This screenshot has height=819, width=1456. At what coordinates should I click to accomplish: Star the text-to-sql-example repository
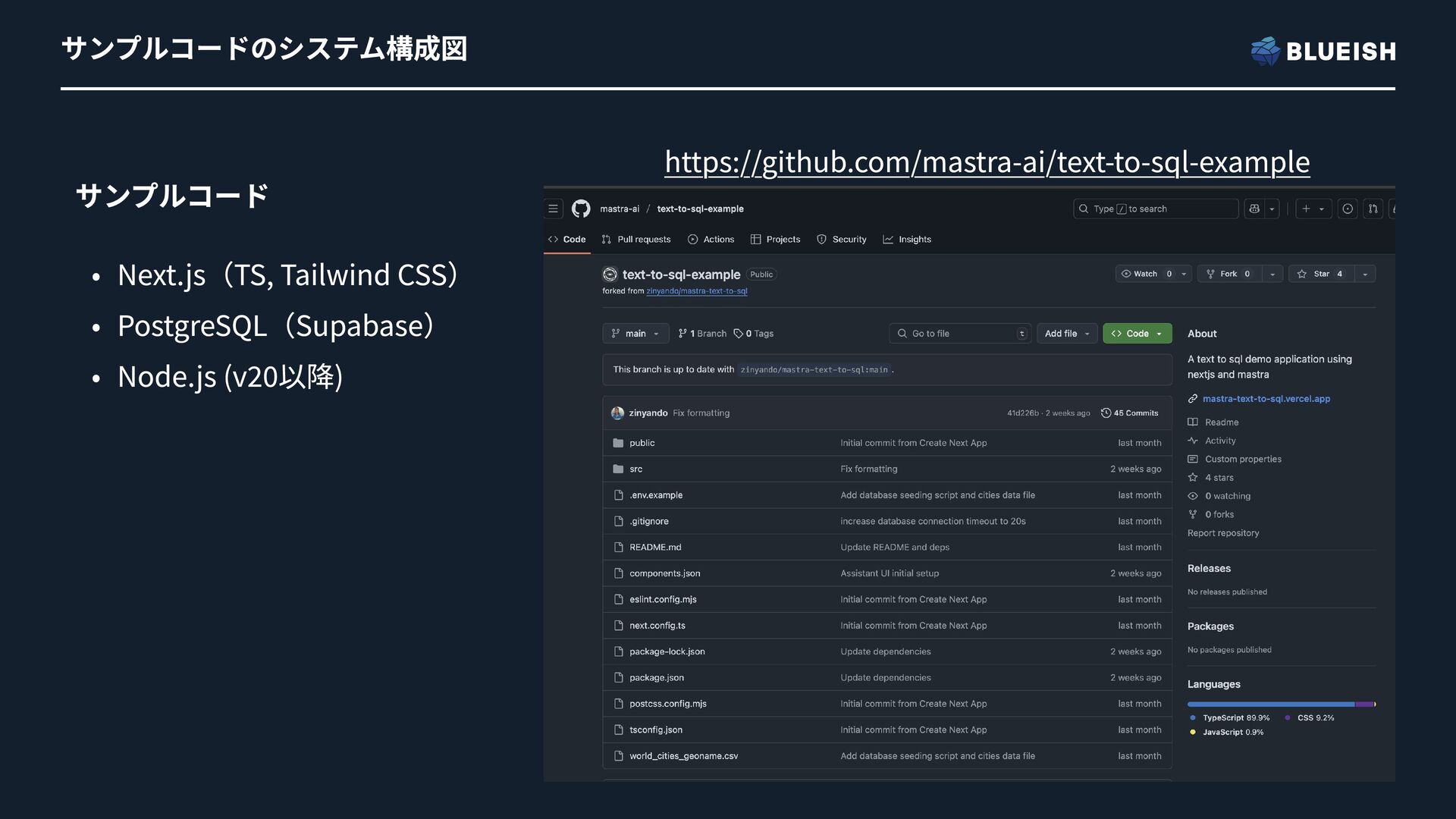(x=1320, y=274)
